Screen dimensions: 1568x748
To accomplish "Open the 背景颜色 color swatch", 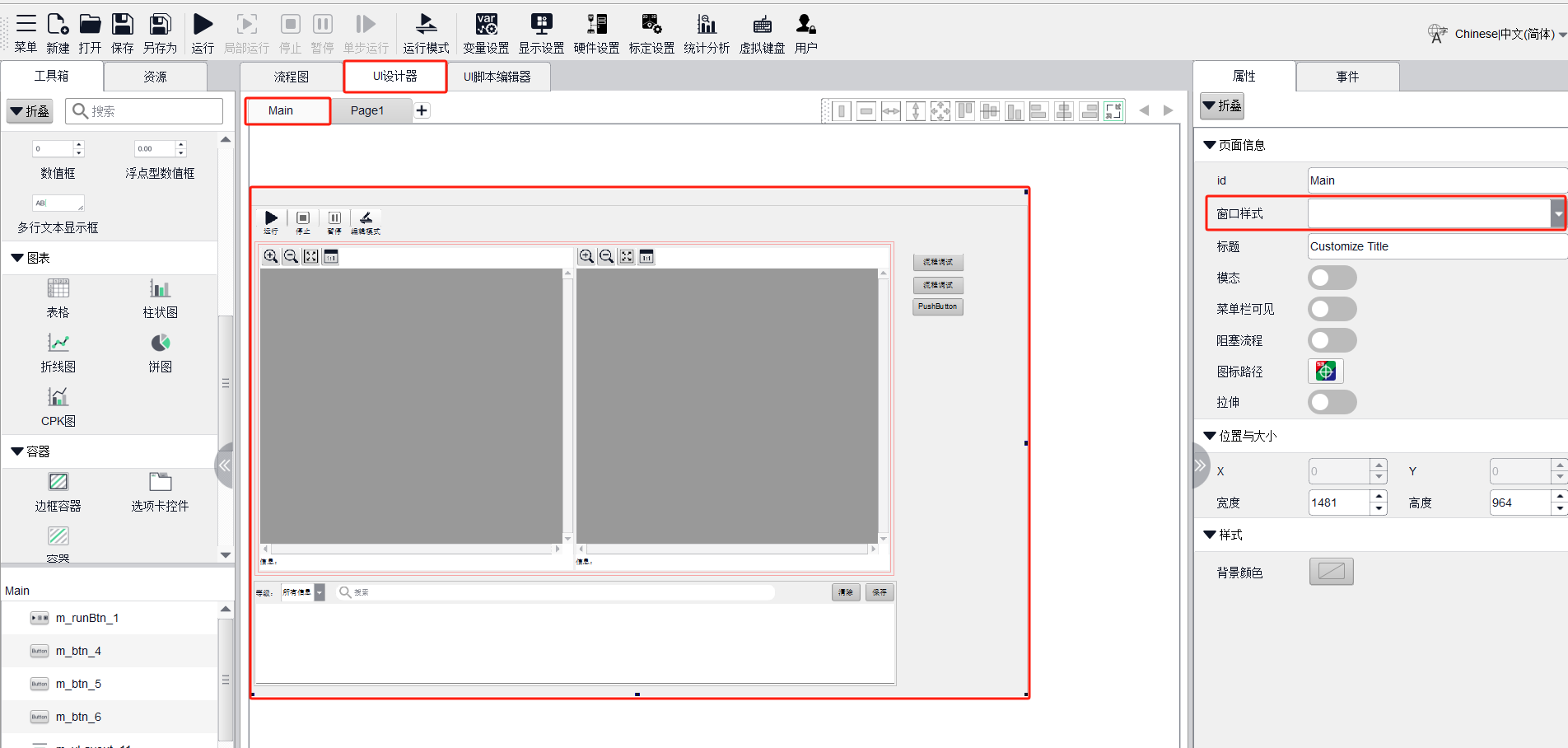I will pyautogui.click(x=1332, y=572).
